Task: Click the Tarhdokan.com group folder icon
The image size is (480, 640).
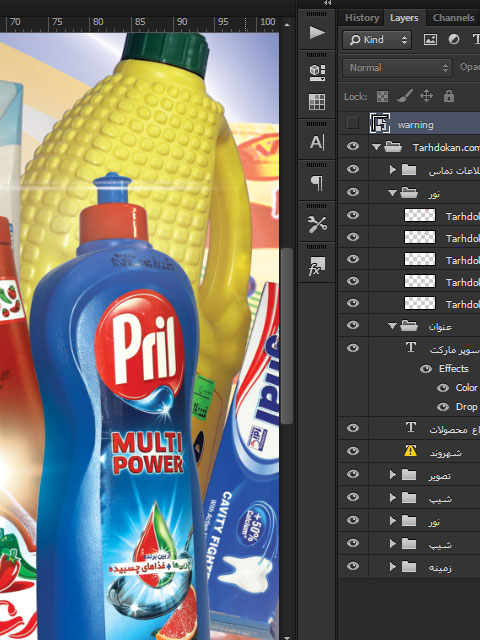Action: click(x=393, y=147)
